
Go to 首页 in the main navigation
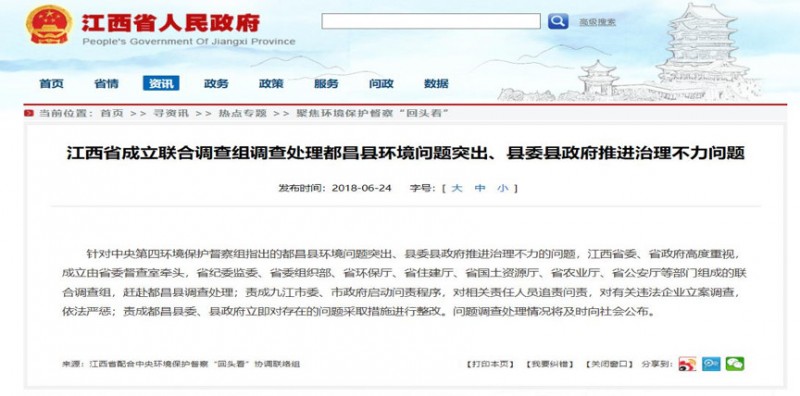click(x=52, y=84)
